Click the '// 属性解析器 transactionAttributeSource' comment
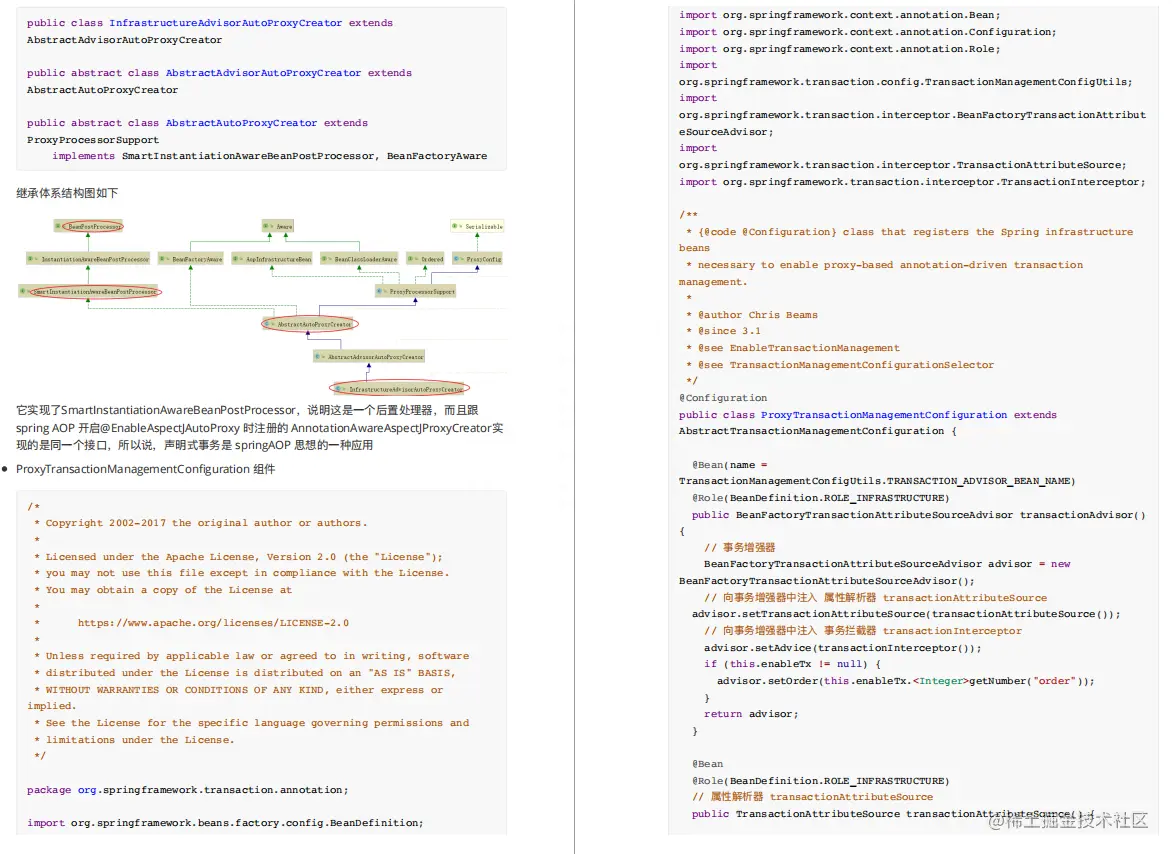Viewport: 1172px width, 854px height. pos(812,797)
